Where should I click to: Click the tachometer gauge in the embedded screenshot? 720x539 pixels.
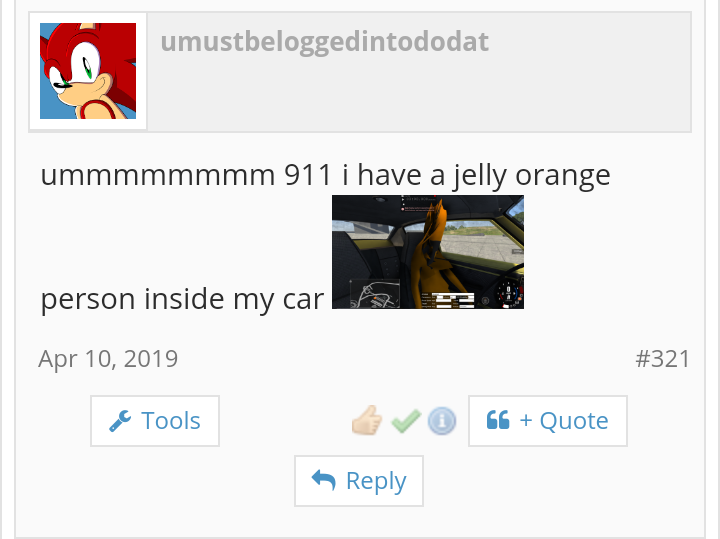tap(508, 292)
